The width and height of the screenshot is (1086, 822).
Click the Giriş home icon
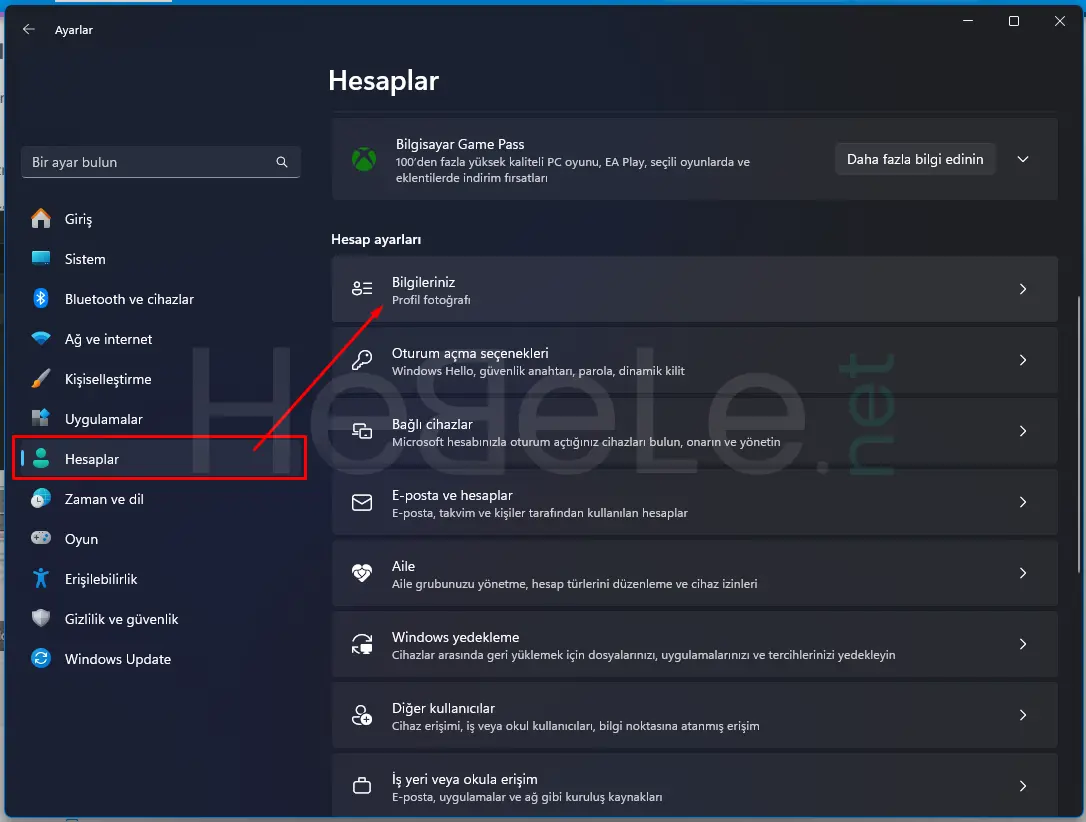point(41,219)
